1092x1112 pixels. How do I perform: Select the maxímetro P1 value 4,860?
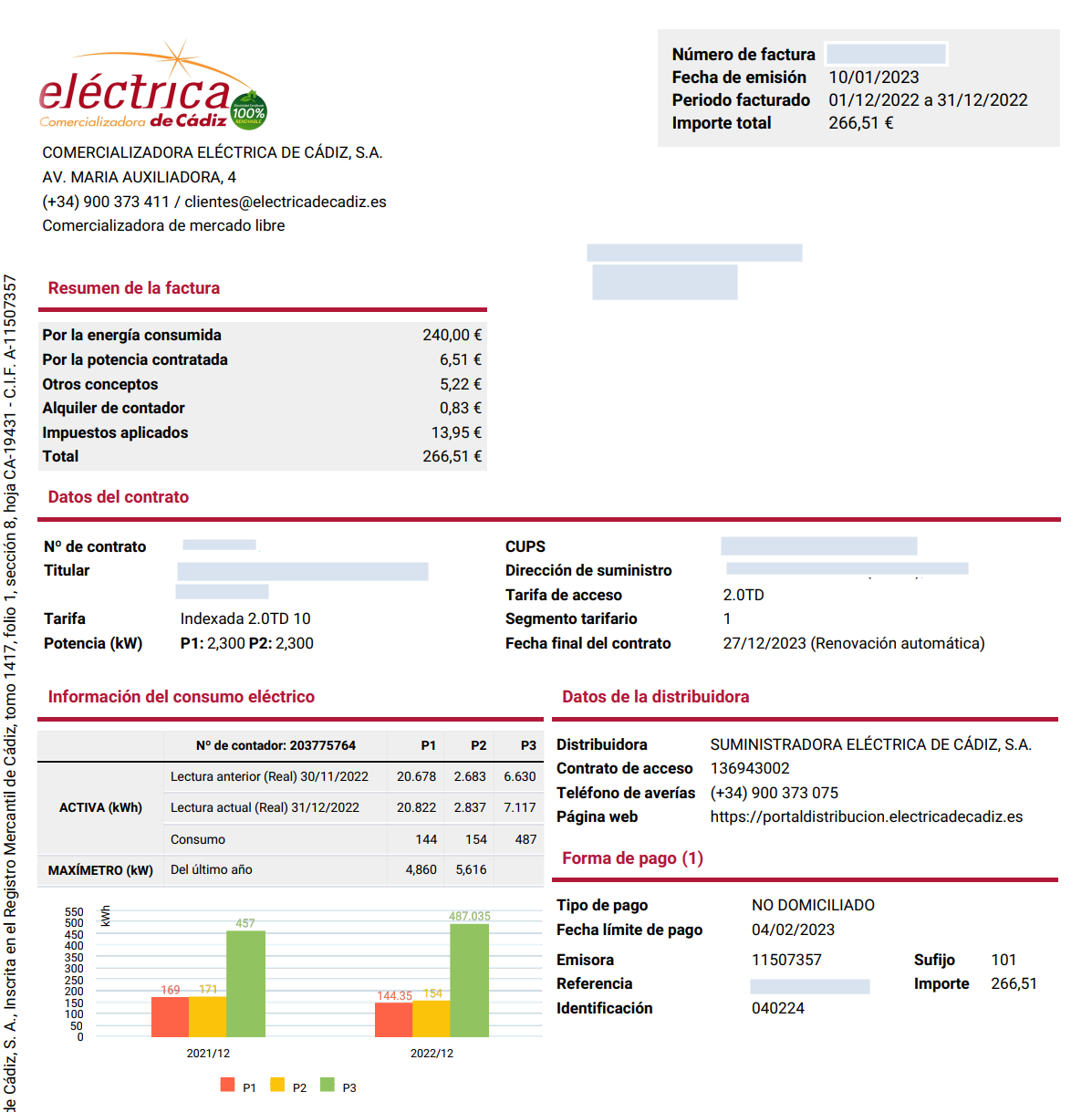pos(421,869)
